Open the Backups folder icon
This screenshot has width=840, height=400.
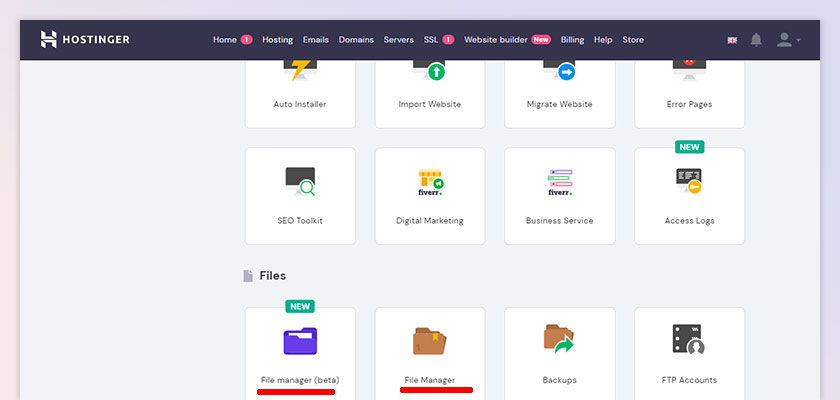[559, 339]
